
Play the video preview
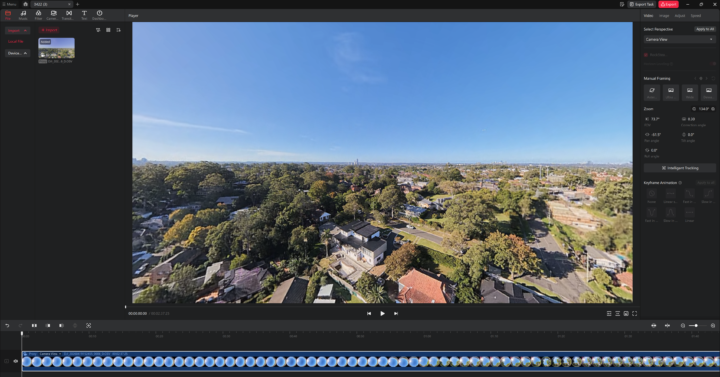(x=382, y=314)
